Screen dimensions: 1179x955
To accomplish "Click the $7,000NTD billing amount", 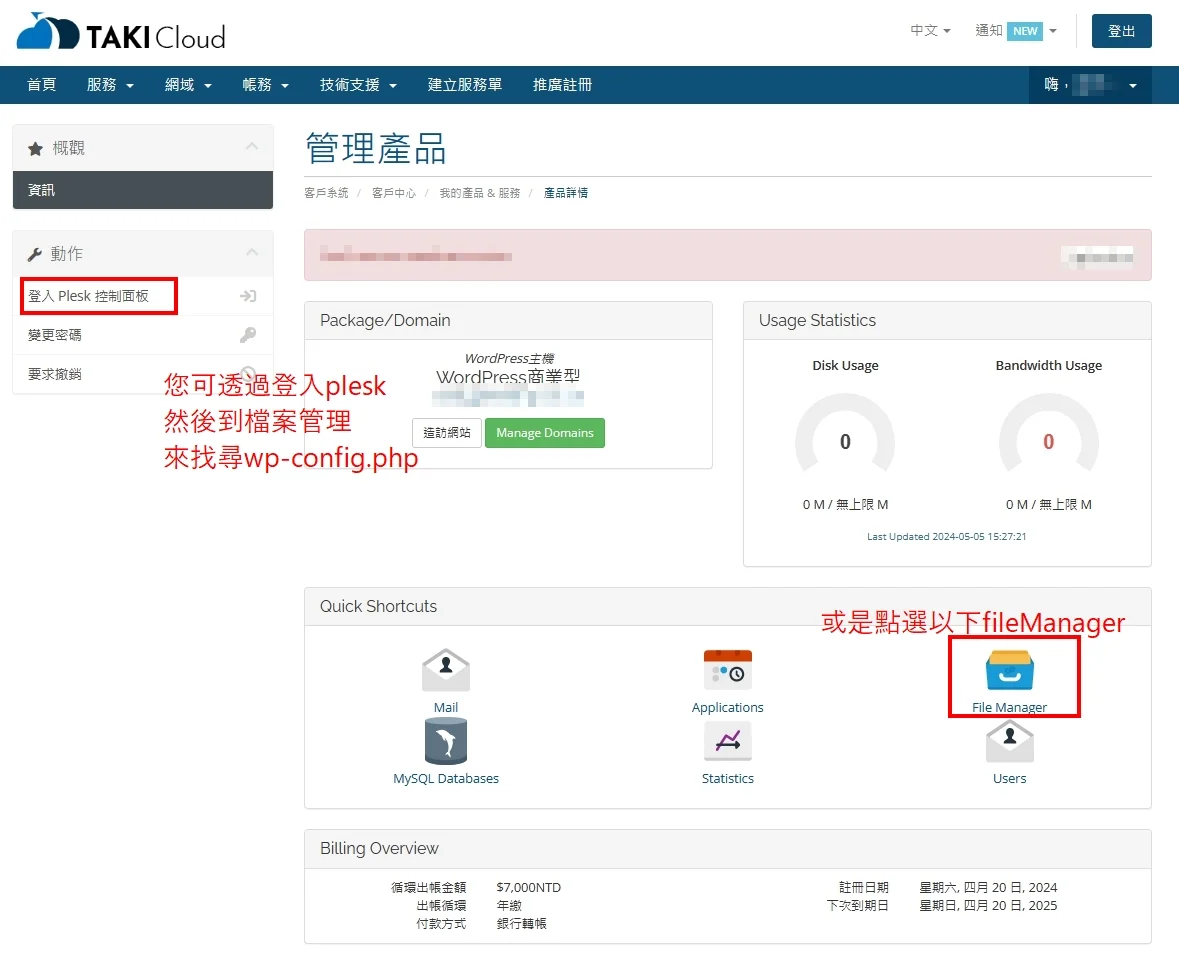I will (x=529, y=888).
